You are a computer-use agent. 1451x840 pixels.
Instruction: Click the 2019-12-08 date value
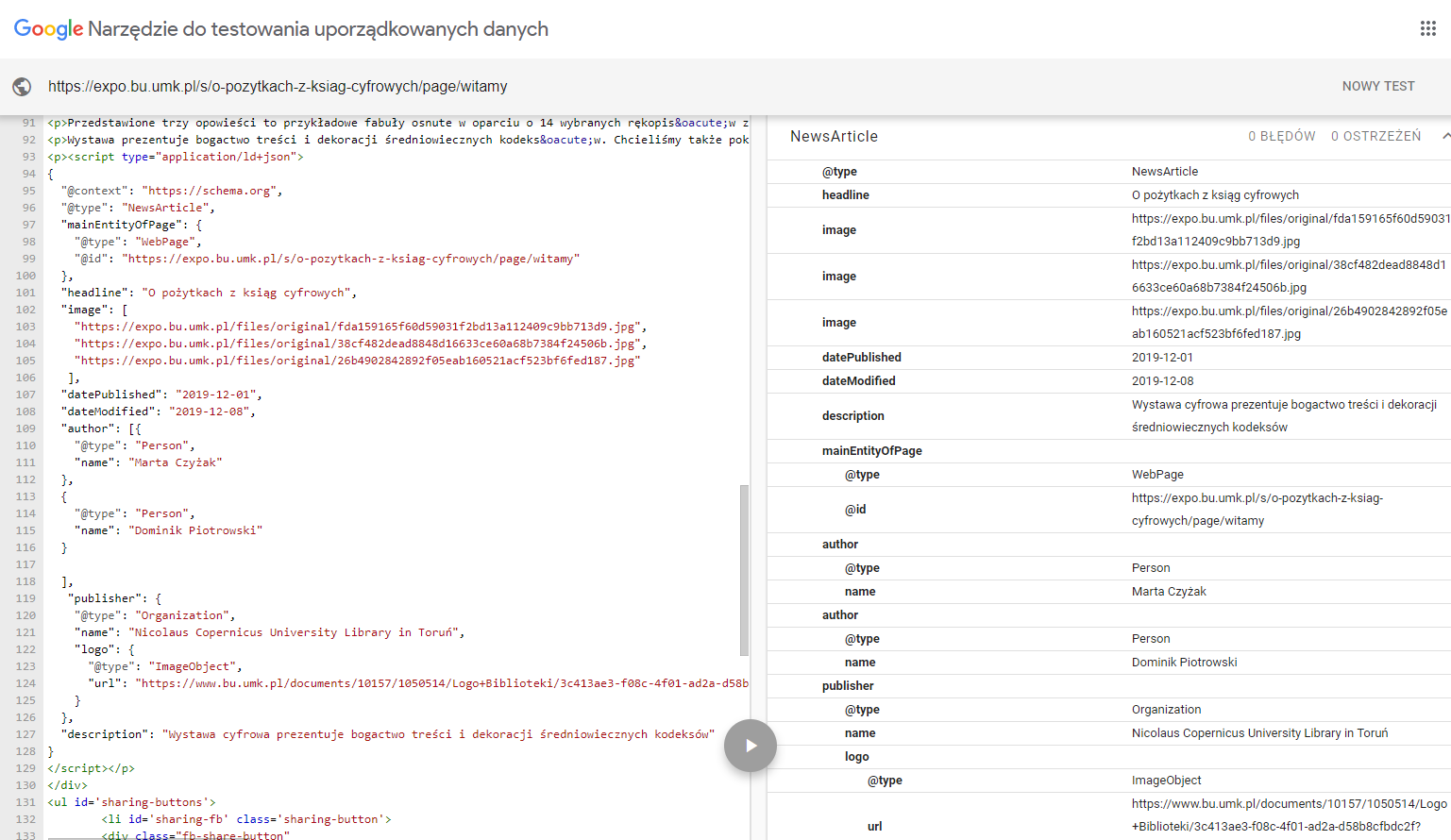(1162, 380)
